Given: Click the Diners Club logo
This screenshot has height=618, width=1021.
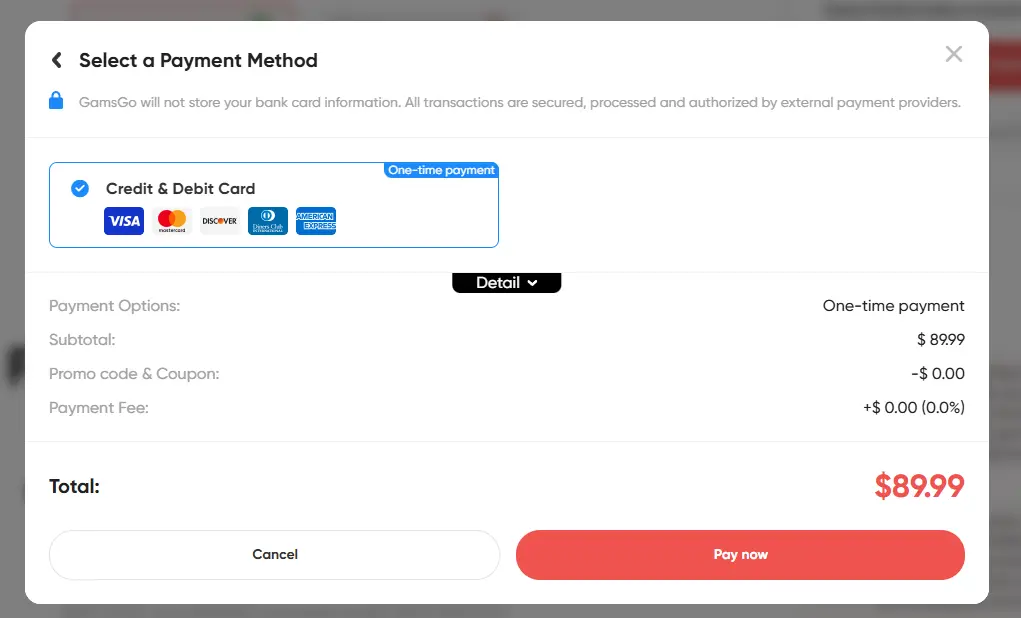Looking at the screenshot, I should 268,221.
